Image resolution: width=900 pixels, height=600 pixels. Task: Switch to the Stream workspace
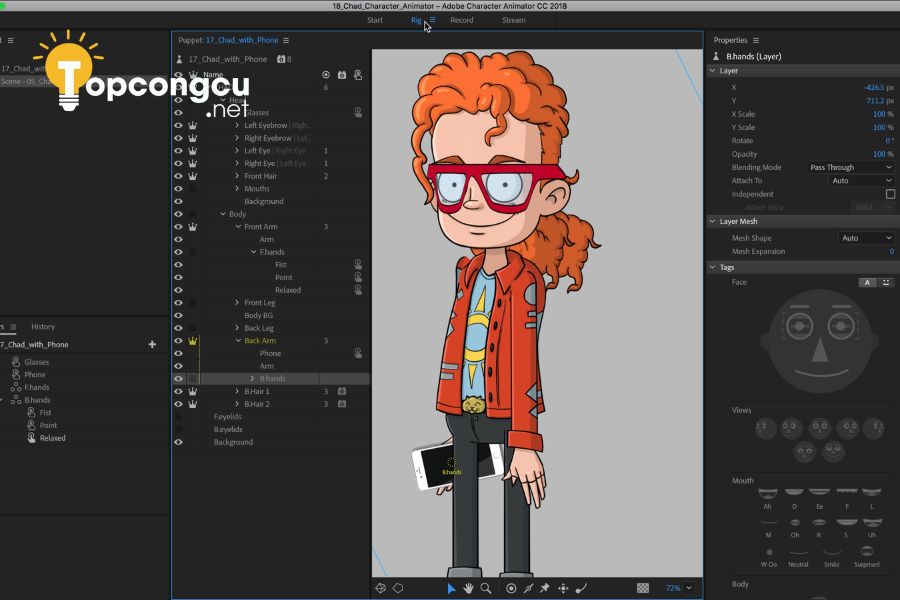514,20
